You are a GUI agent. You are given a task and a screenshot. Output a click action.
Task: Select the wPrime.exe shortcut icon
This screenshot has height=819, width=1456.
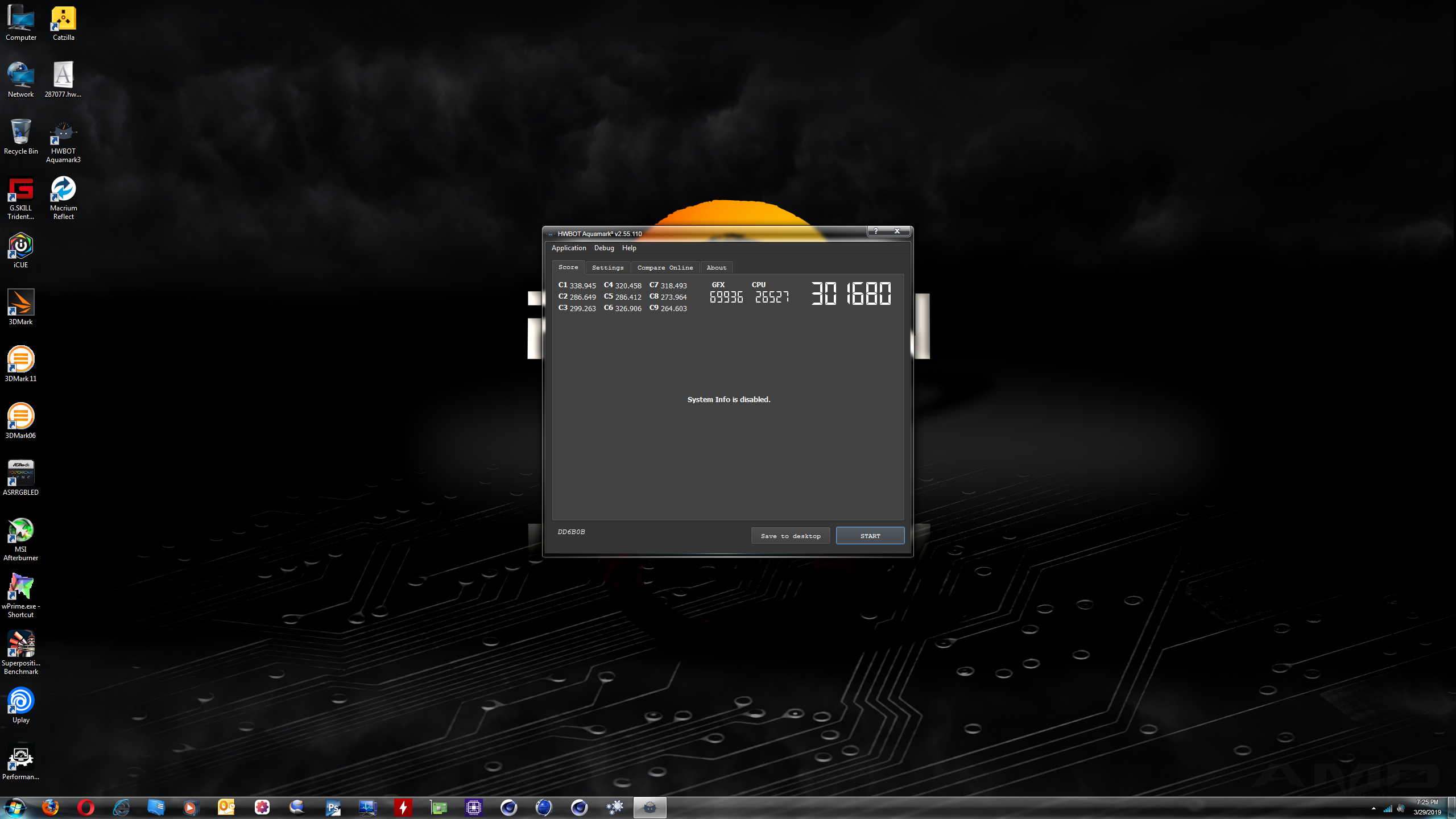pos(21,596)
